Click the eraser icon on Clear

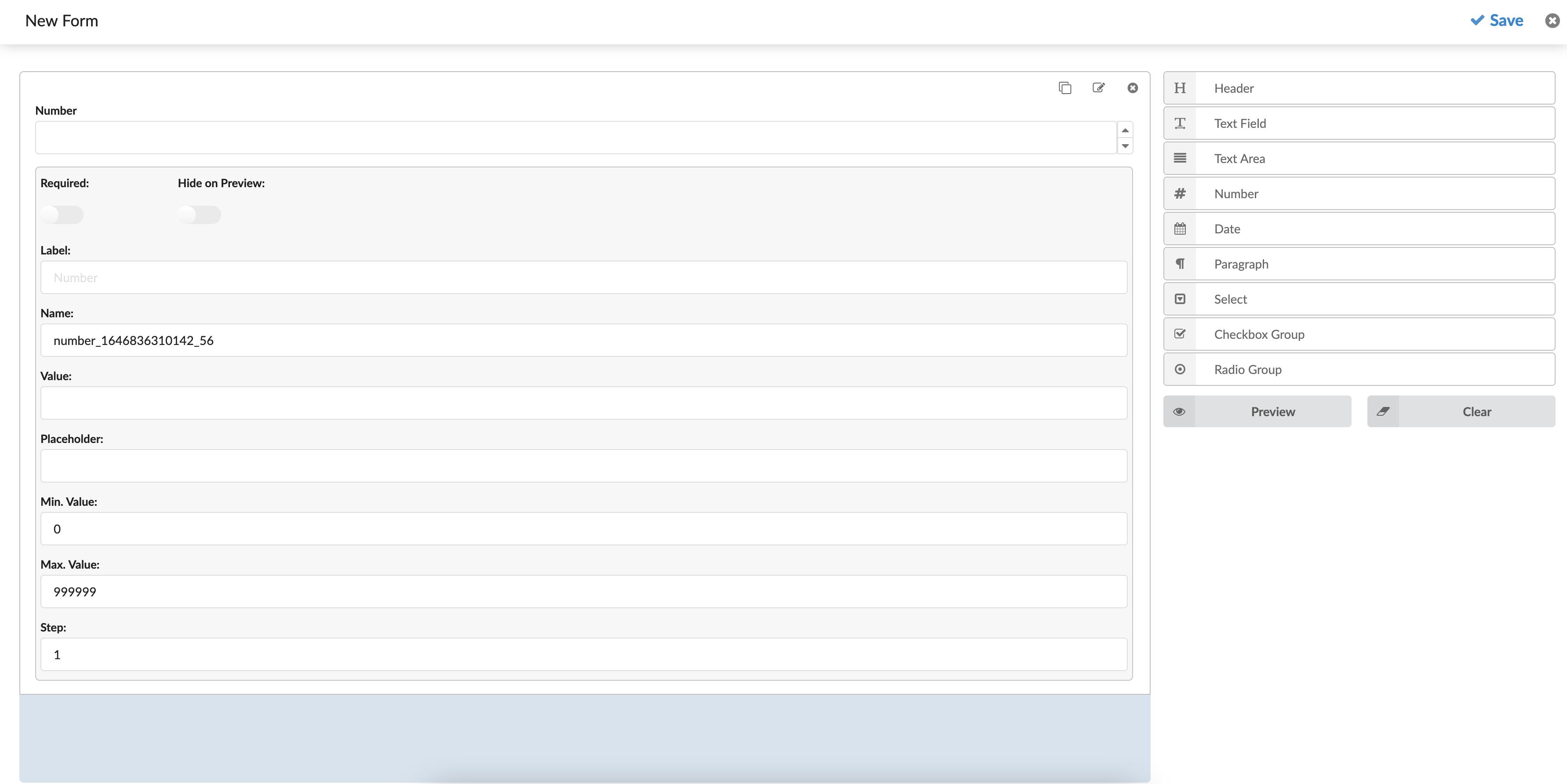[1383, 412]
